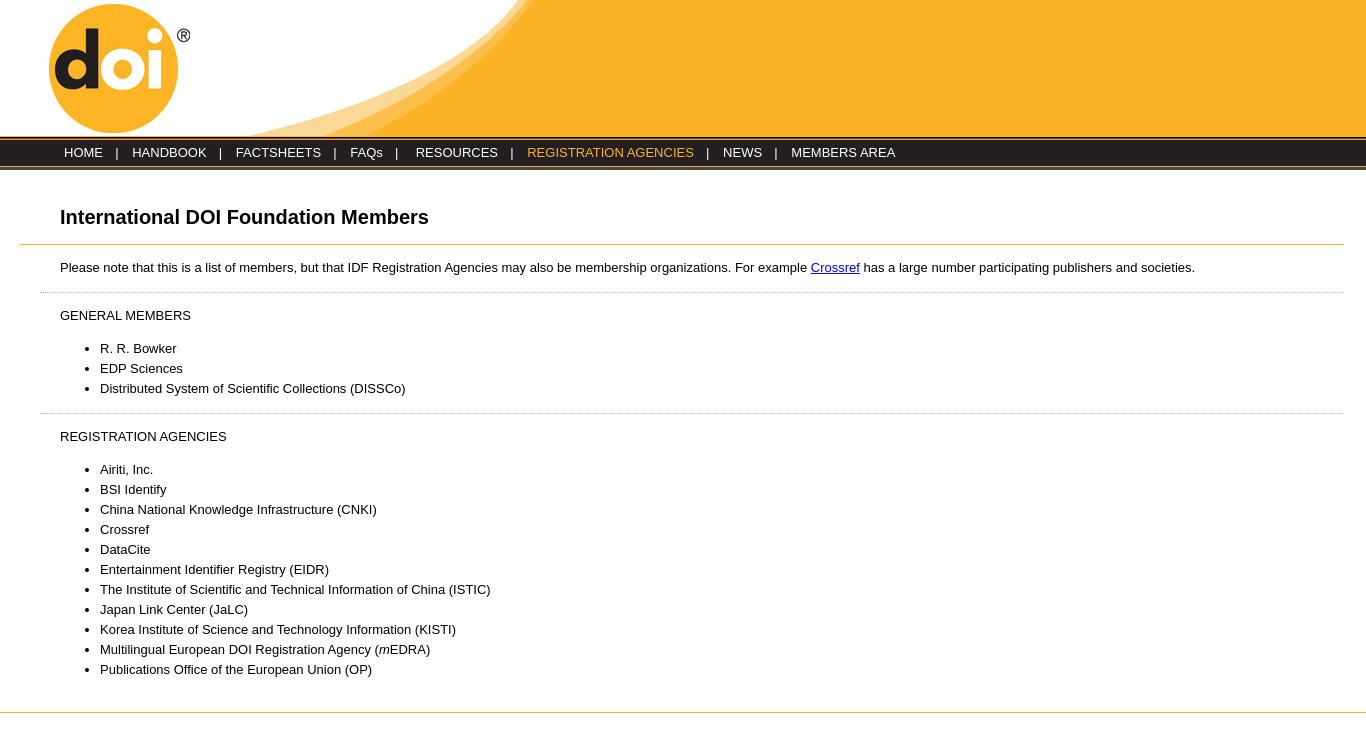Image resolution: width=1366 pixels, height=738 pixels.
Task: Click the REGISTRATION AGENCIES section label
Action: 143,437
